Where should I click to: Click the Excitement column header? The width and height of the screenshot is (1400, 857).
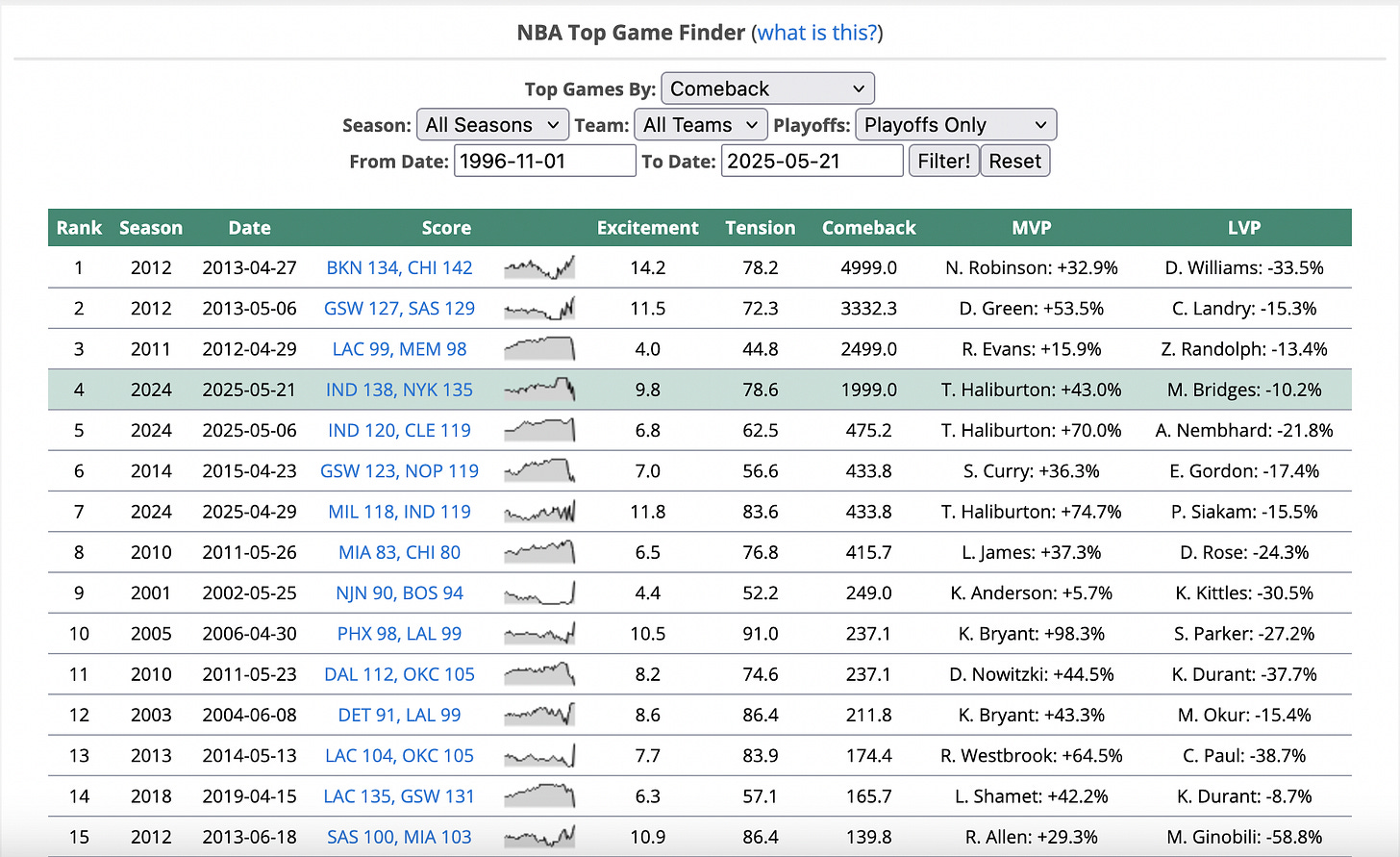coord(647,228)
